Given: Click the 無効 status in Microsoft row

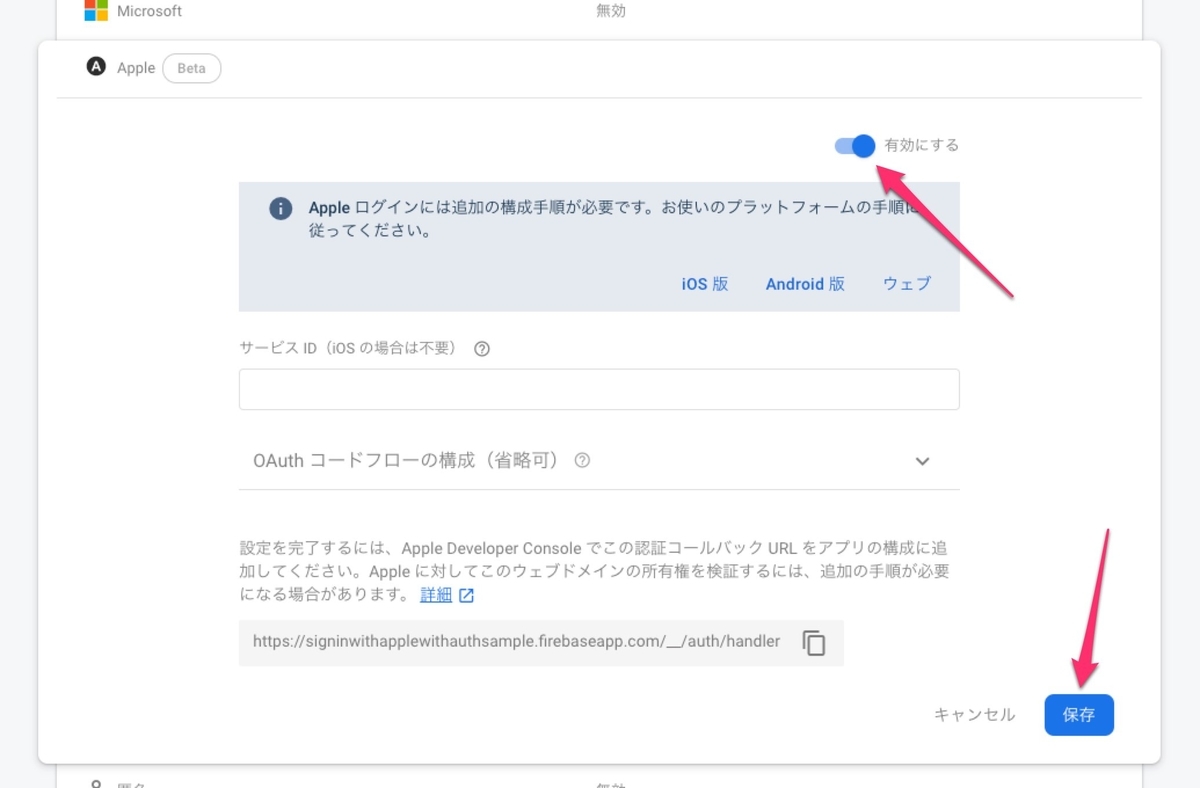Looking at the screenshot, I should [x=611, y=11].
